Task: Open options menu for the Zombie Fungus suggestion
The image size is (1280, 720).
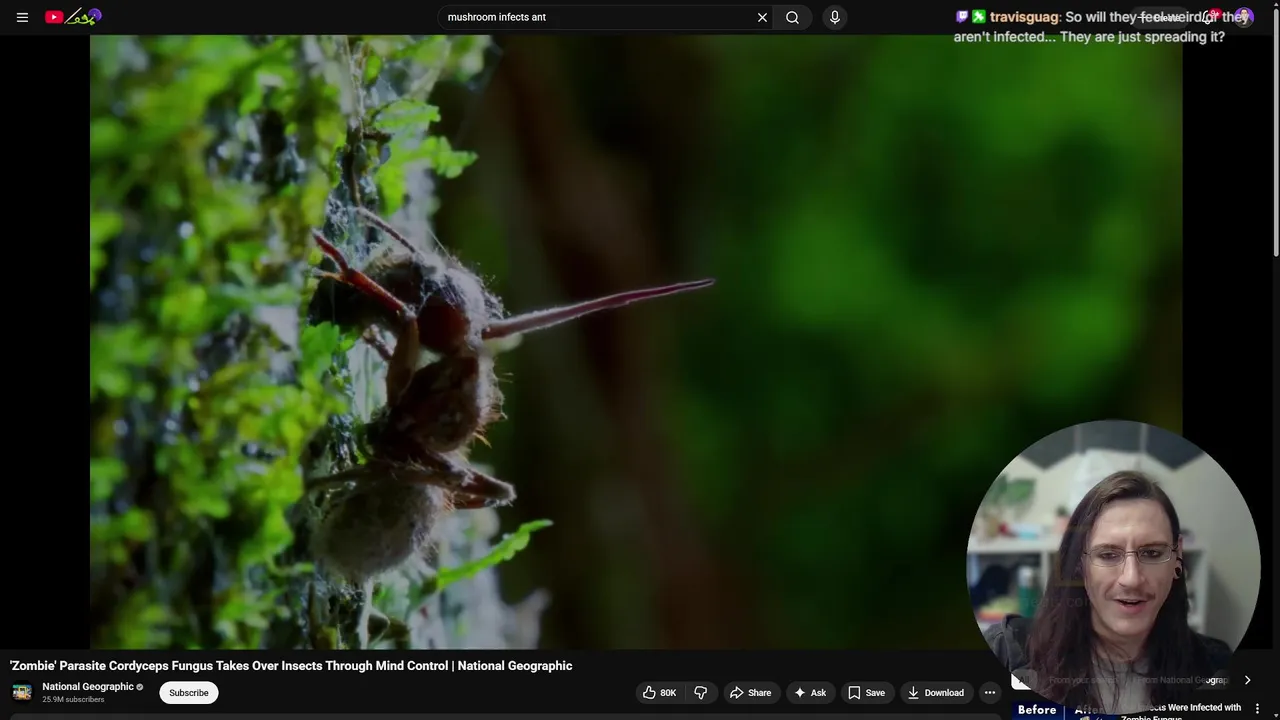Action: pyautogui.click(x=1257, y=709)
